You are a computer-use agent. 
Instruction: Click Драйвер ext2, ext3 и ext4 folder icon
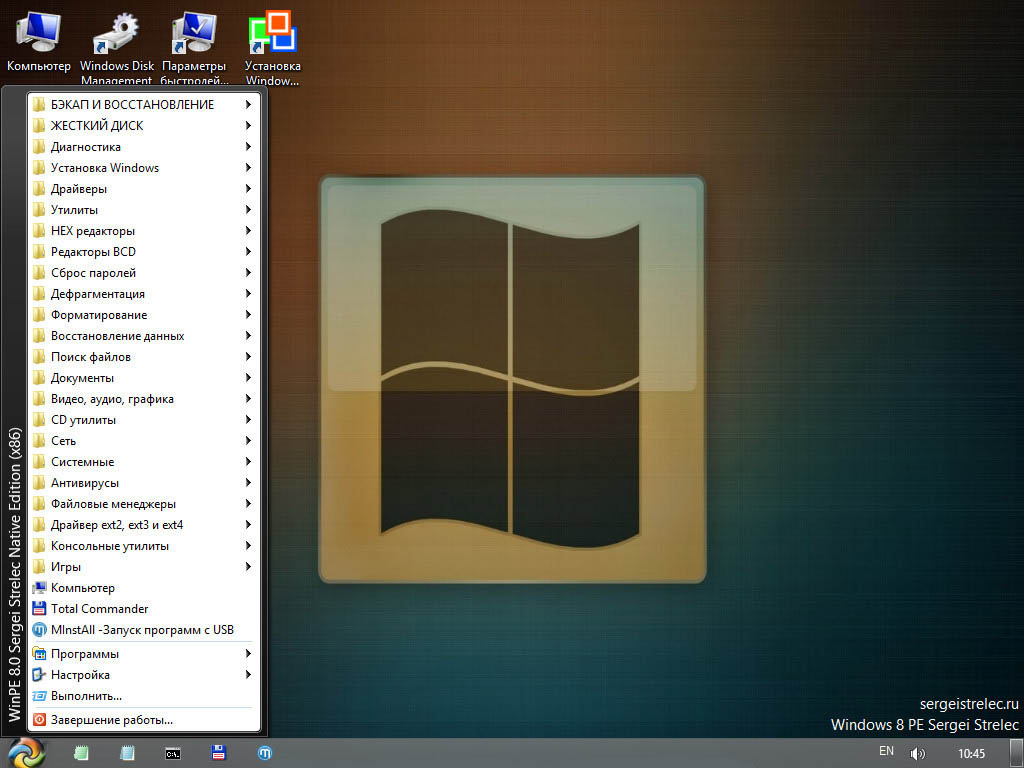[x=39, y=525]
